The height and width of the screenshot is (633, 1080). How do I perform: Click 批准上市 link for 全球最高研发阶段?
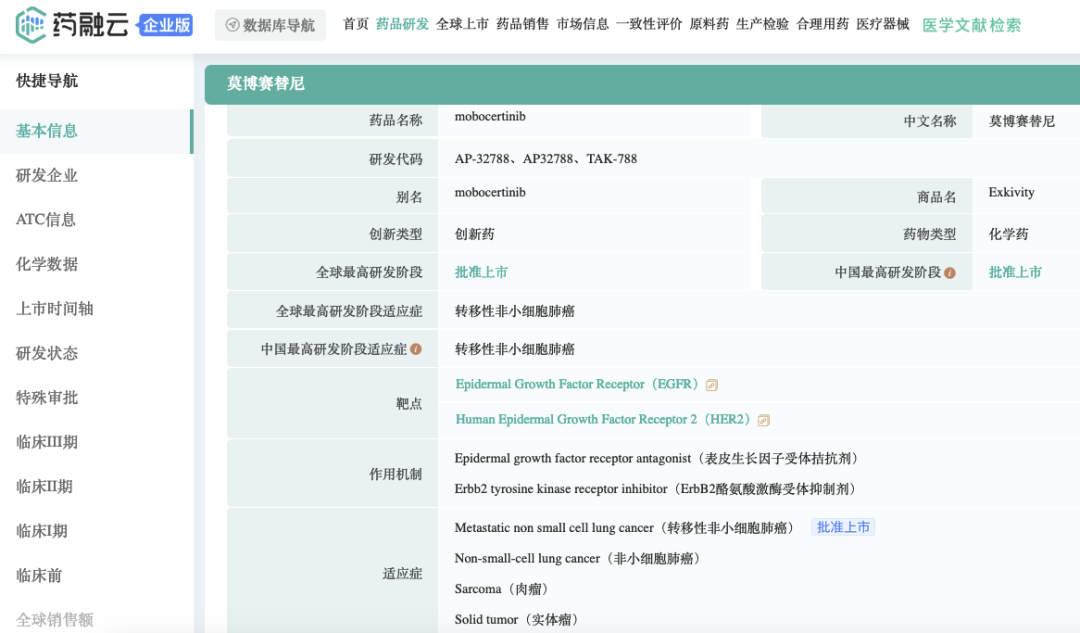[x=481, y=272]
